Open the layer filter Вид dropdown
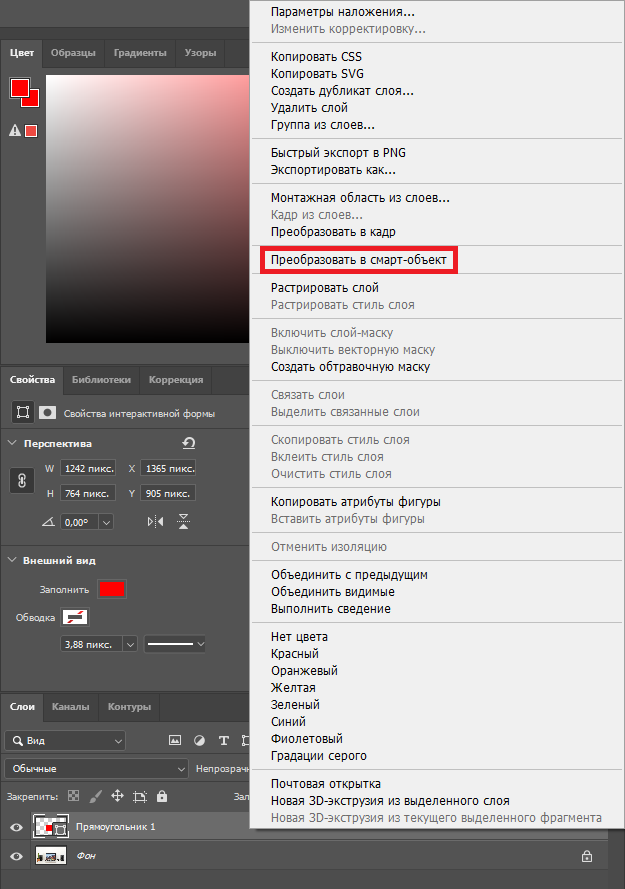Image resolution: width=625 pixels, height=889 pixels. click(65, 740)
